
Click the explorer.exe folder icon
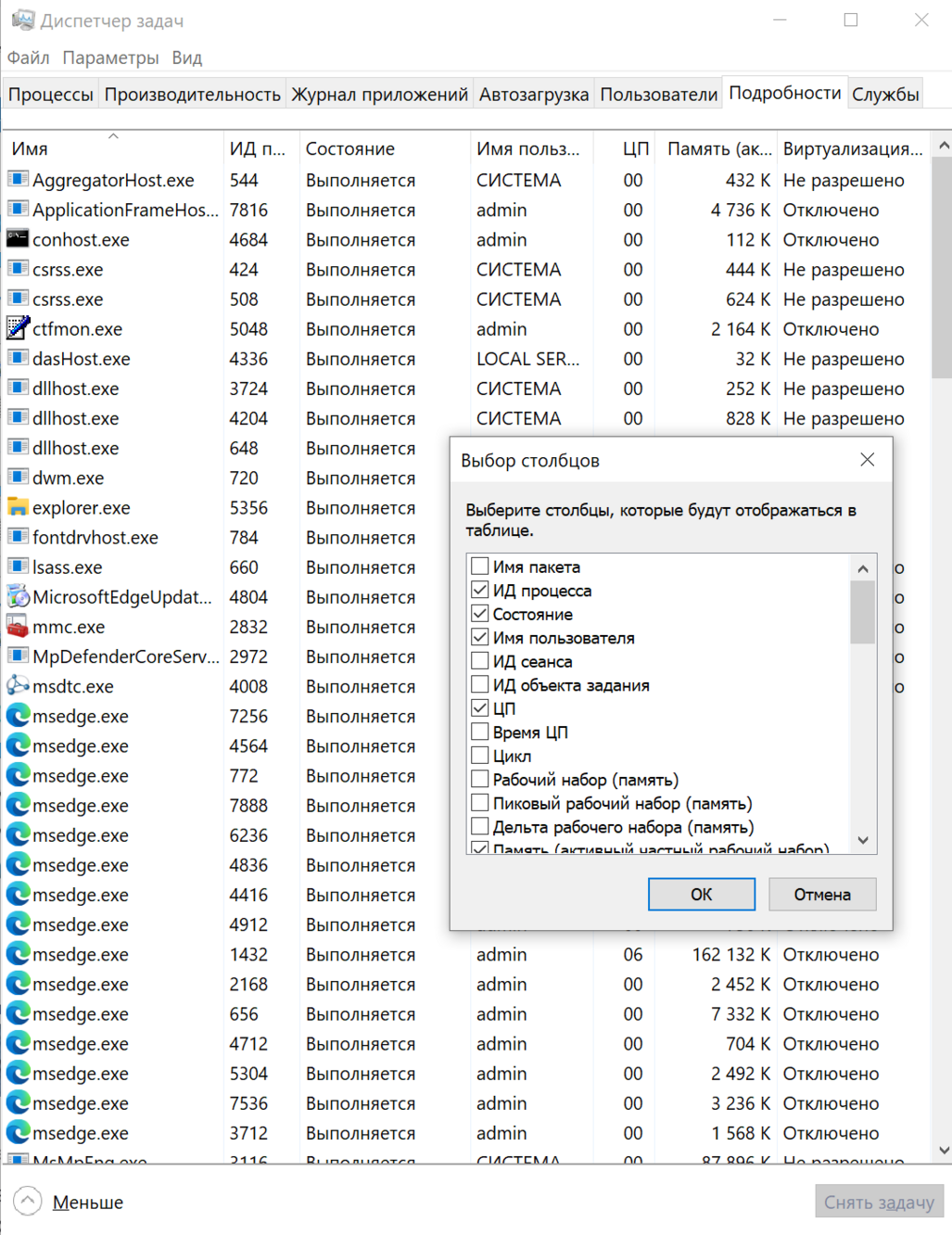click(17, 507)
